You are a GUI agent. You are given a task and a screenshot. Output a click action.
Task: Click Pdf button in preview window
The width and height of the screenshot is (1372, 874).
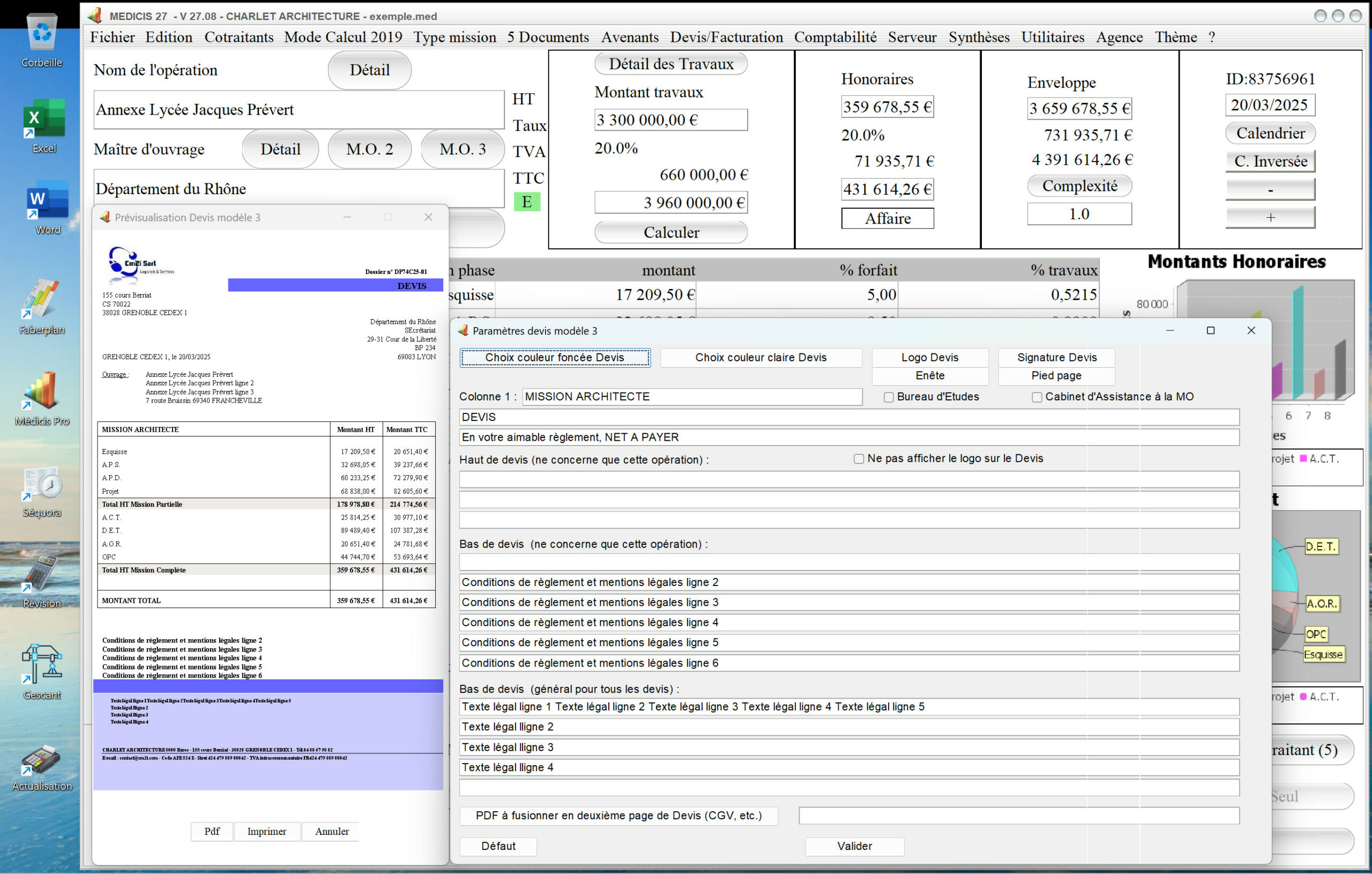pyautogui.click(x=212, y=832)
